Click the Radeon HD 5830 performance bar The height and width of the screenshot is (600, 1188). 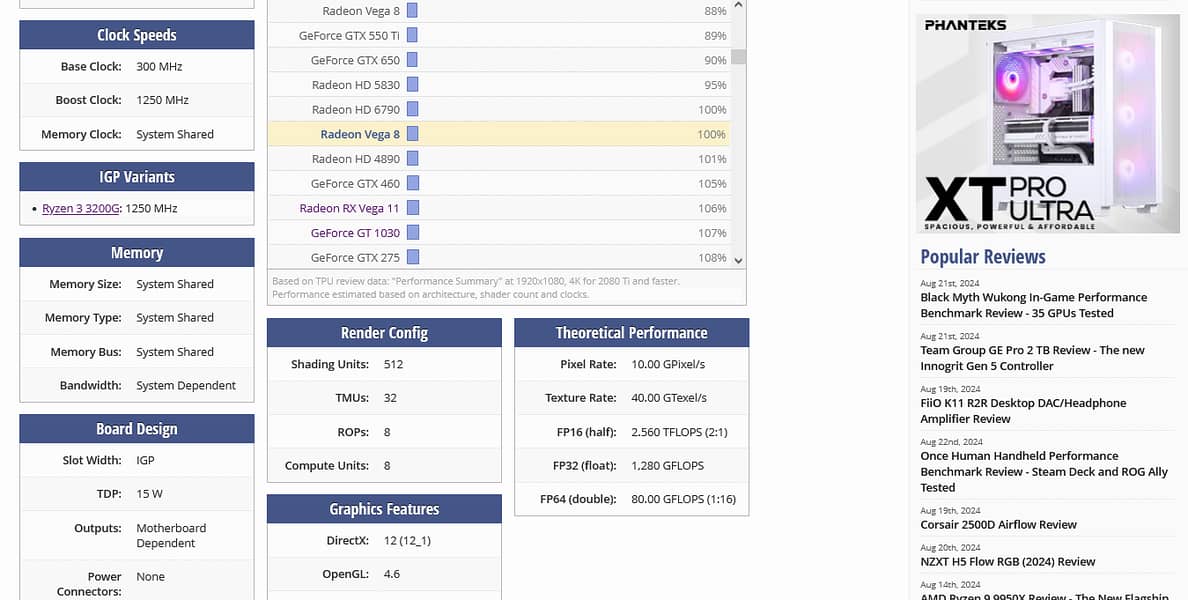coord(412,84)
